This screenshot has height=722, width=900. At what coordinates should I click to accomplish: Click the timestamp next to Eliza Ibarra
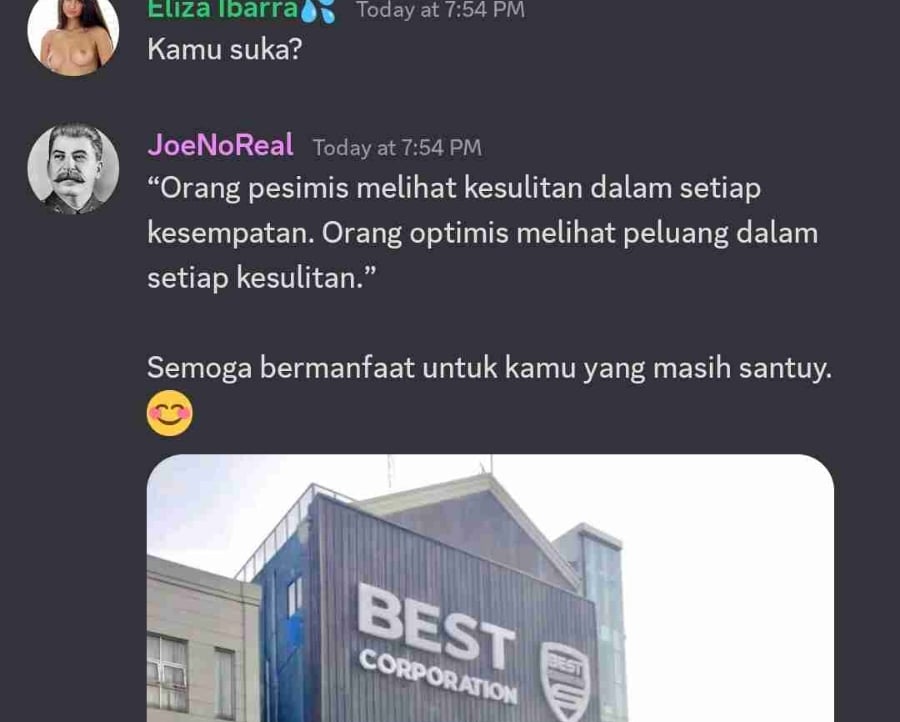click(x=440, y=10)
